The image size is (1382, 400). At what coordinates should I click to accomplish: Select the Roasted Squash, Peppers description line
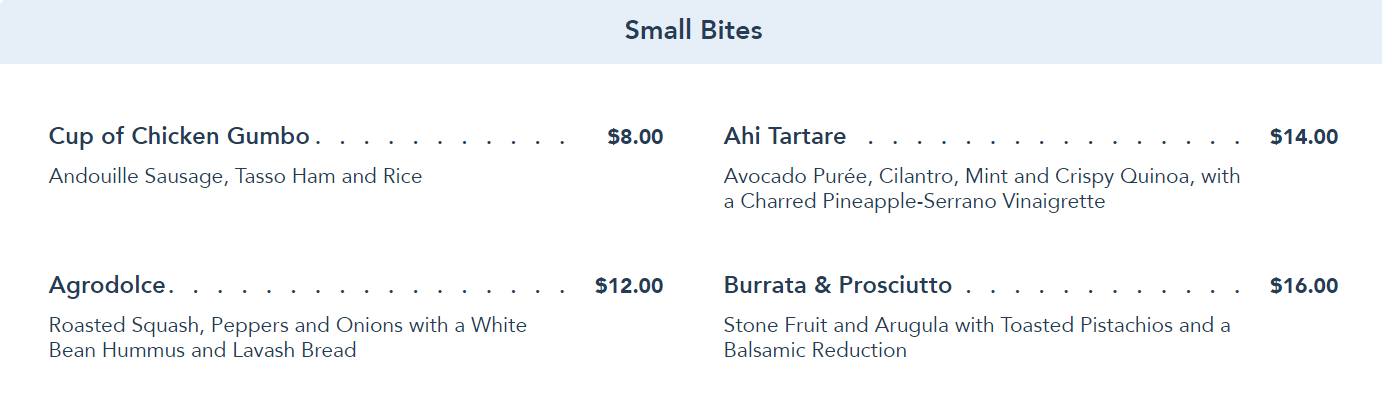coord(287,326)
